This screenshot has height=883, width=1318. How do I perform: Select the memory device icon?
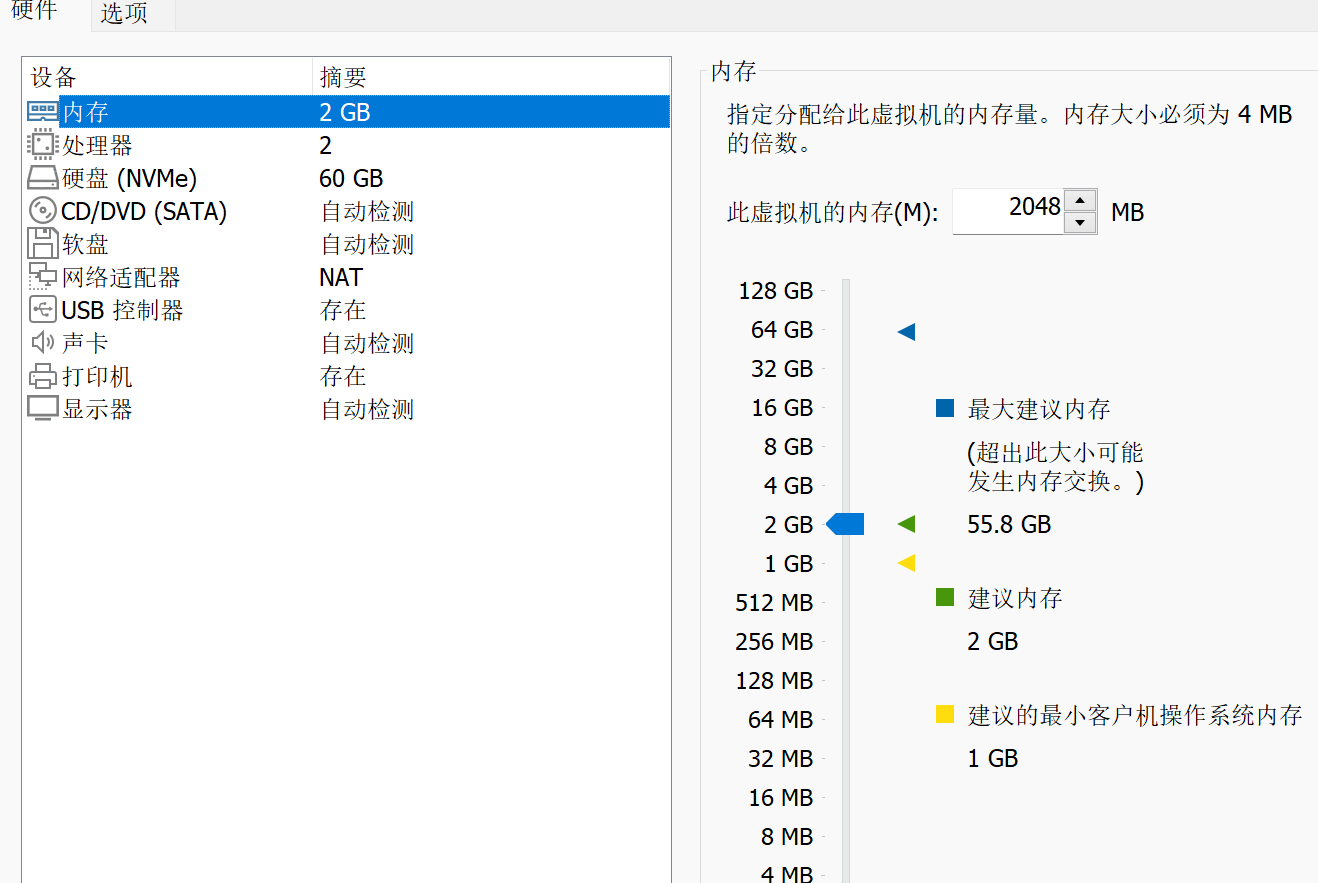coord(42,112)
